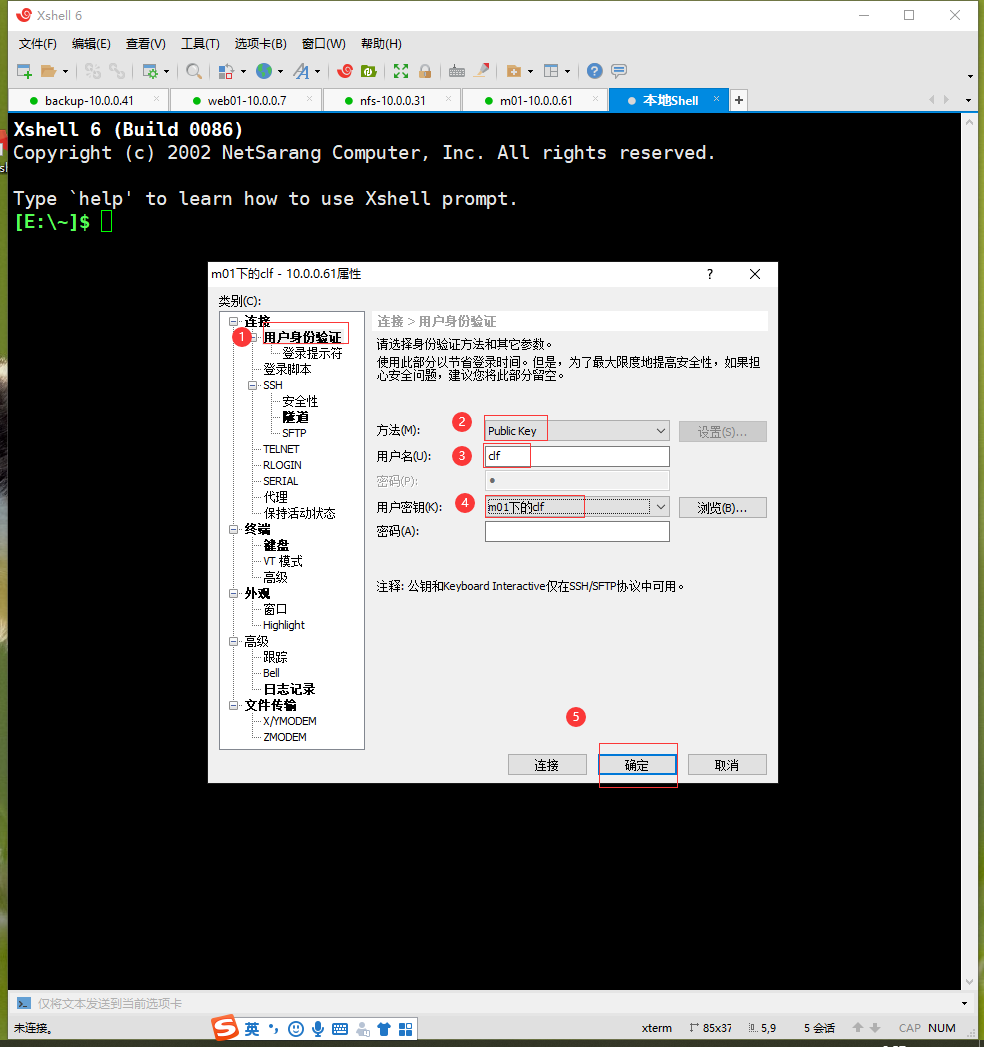Click the new folder transfer toolbar icon
Viewport: 984px width, 1047px height.
(x=513, y=71)
